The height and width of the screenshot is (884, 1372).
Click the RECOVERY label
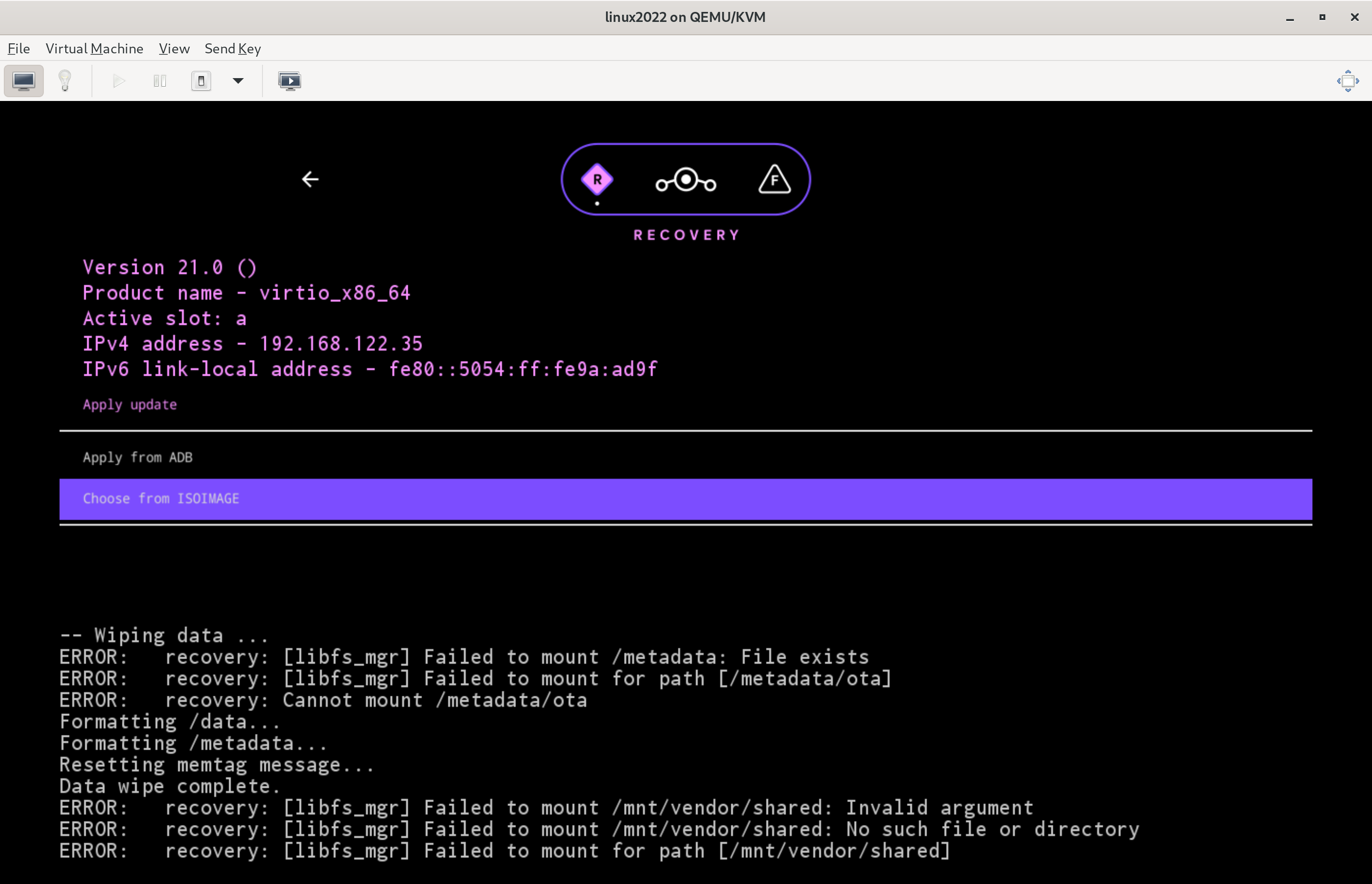coord(686,235)
